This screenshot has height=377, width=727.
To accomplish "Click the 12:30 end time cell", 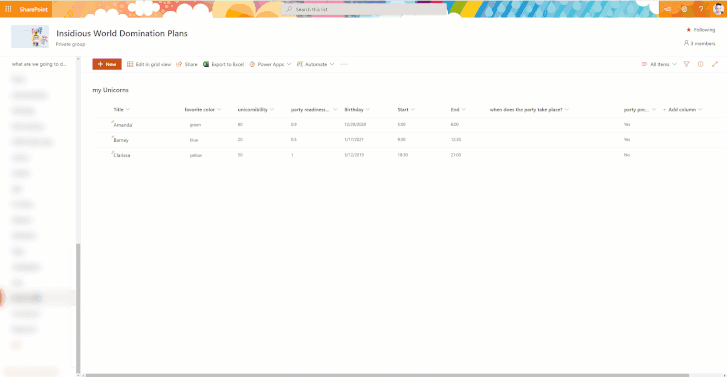I will pos(456,140).
